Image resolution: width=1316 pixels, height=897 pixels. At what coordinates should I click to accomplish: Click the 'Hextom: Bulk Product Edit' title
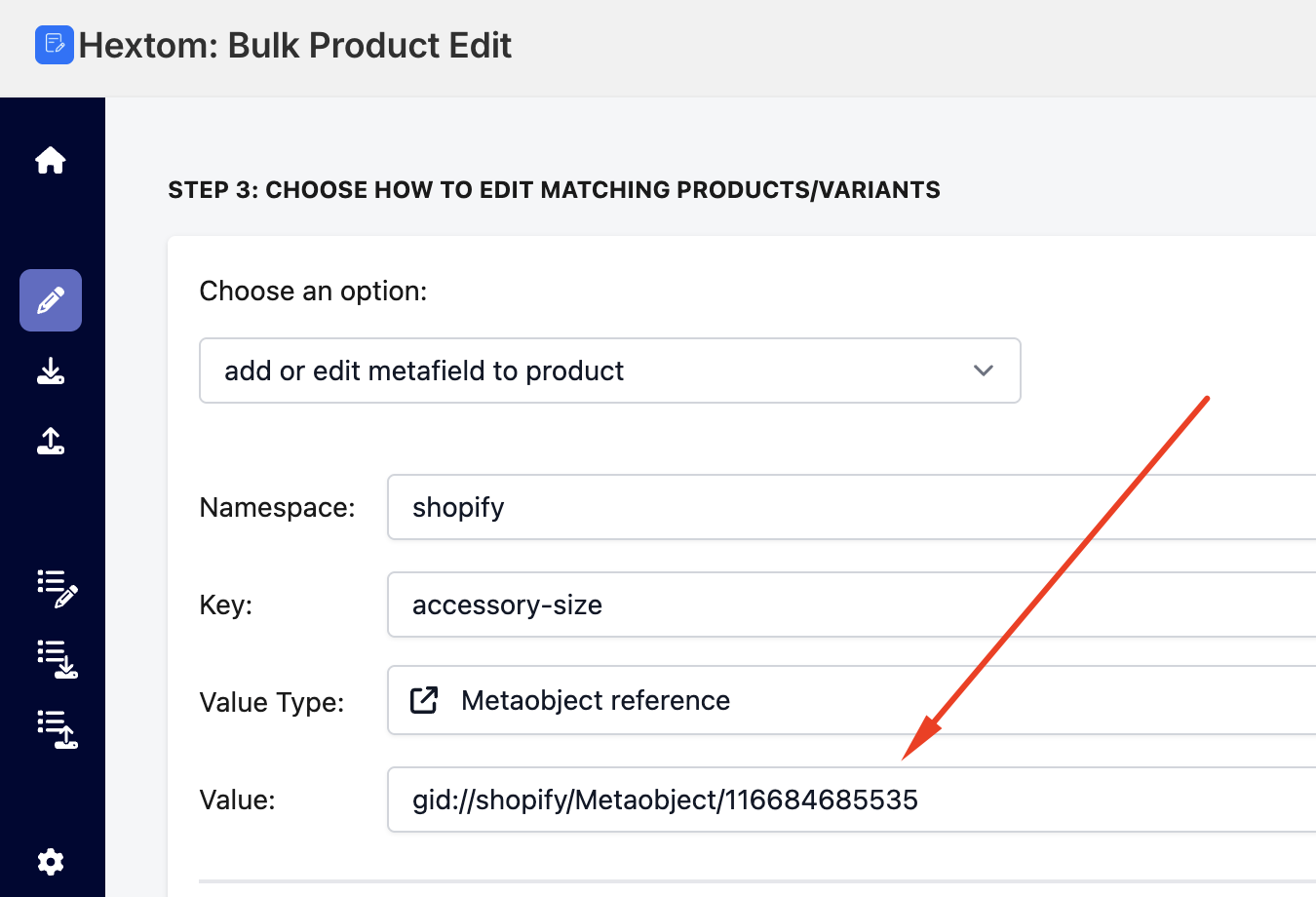(294, 45)
